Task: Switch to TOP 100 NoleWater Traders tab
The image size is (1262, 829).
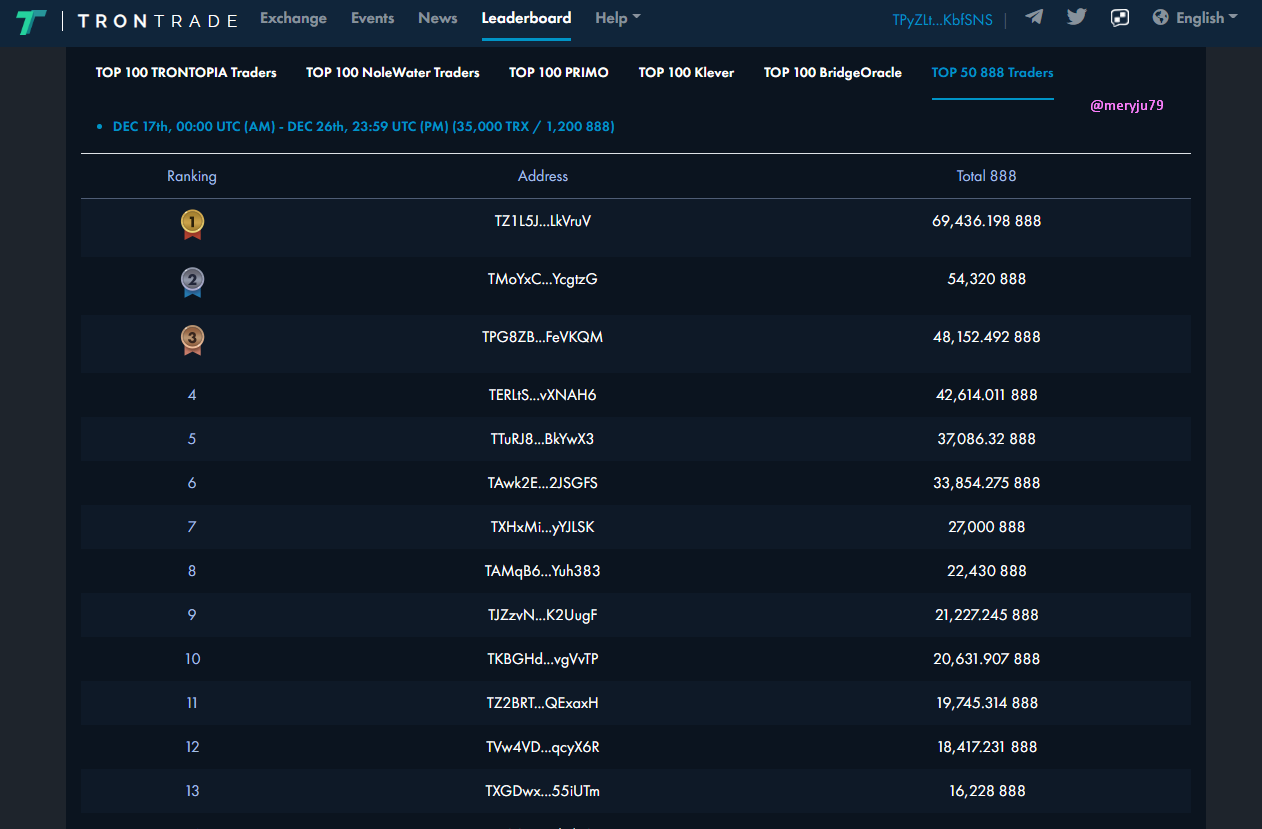Action: tap(393, 73)
